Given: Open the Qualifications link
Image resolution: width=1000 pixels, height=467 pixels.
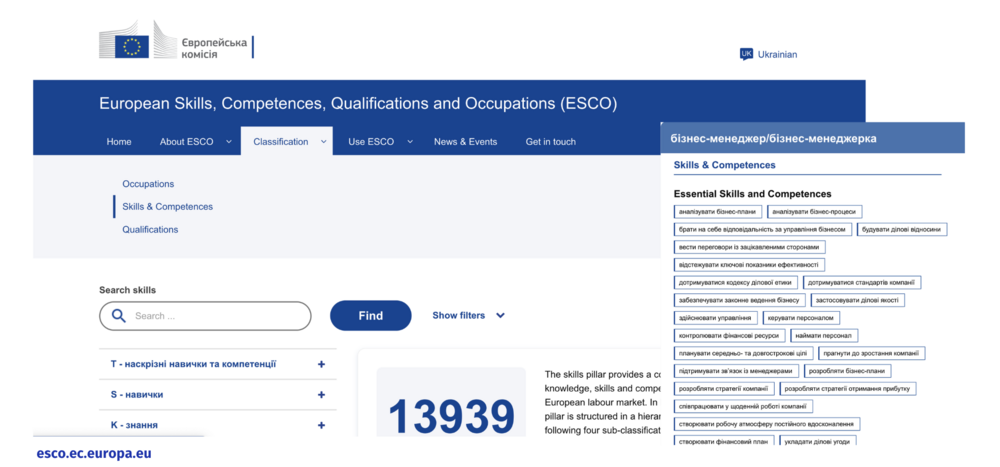Looking at the screenshot, I should click(x=151, y=229).
